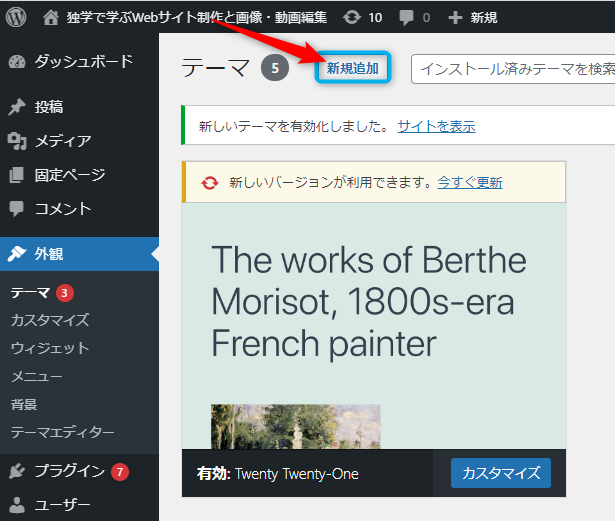The height and width of the screenshot is (521, 615).
Task: Click the blue カスタマイズ button on theme card
Action: [501, 473]
